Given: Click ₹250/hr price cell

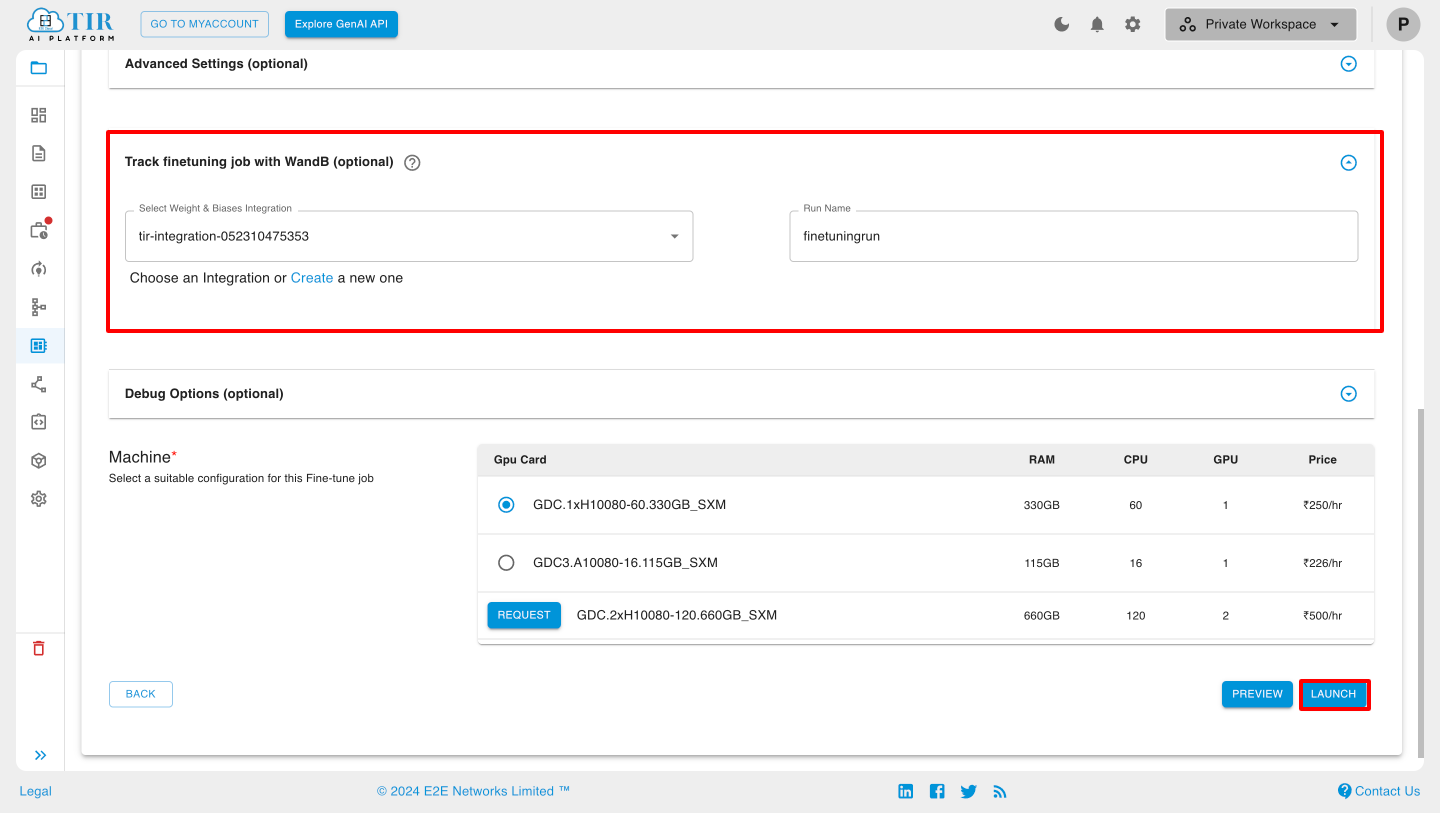Looking at the screenshot, I should 1322,505.
